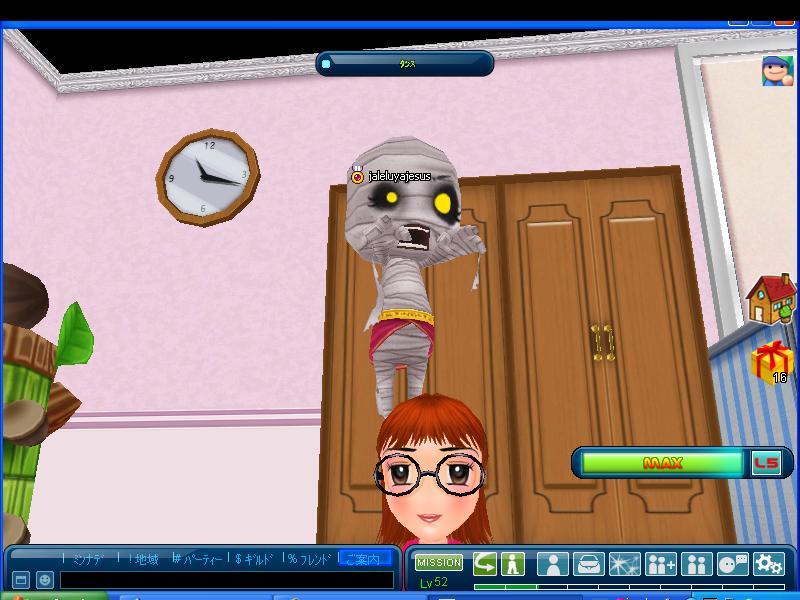Screen dimensions: 800x600
Task: Click the wall clock
Action: (208, 177)
